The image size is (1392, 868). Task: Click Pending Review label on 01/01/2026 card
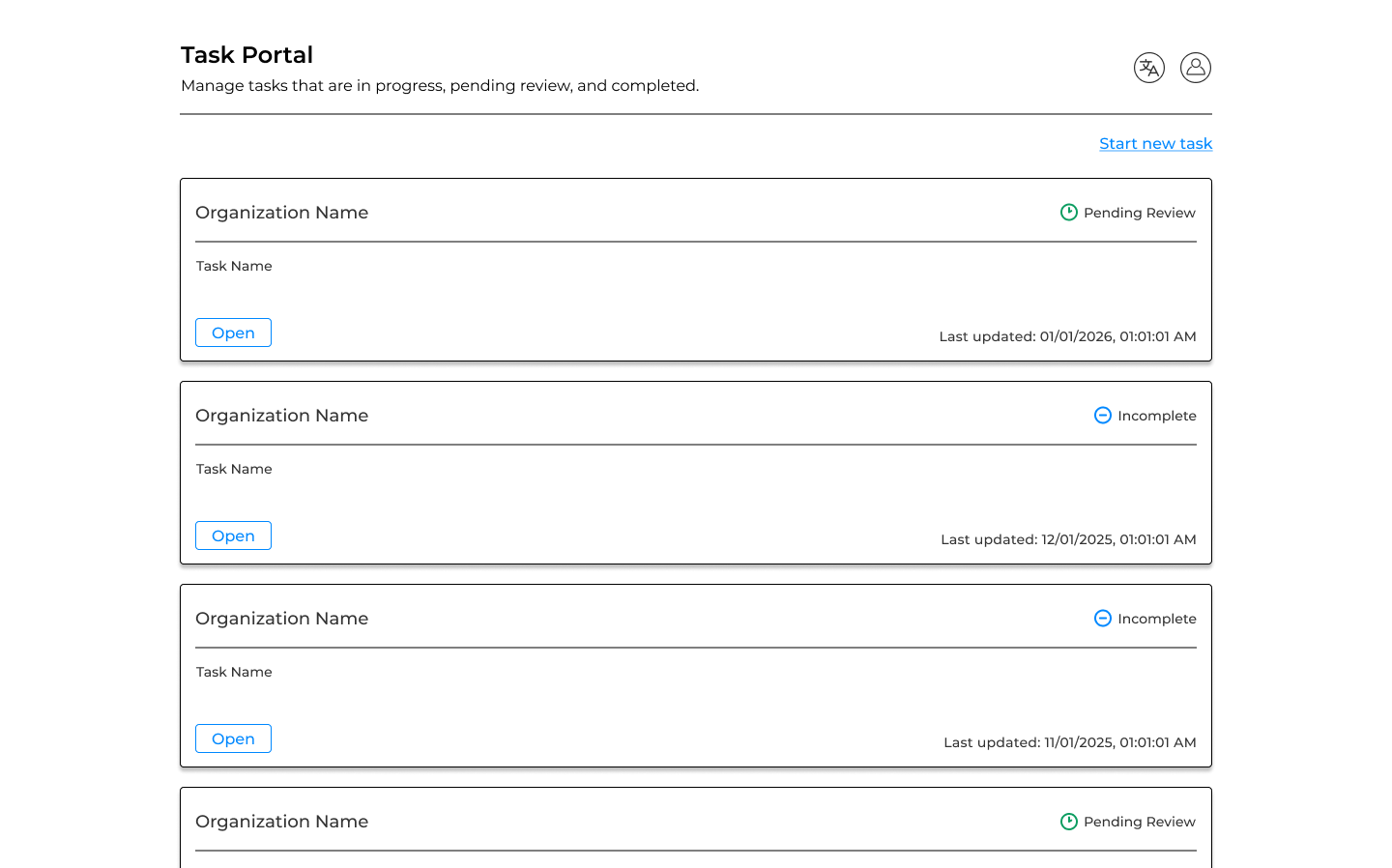point(1140,213)
